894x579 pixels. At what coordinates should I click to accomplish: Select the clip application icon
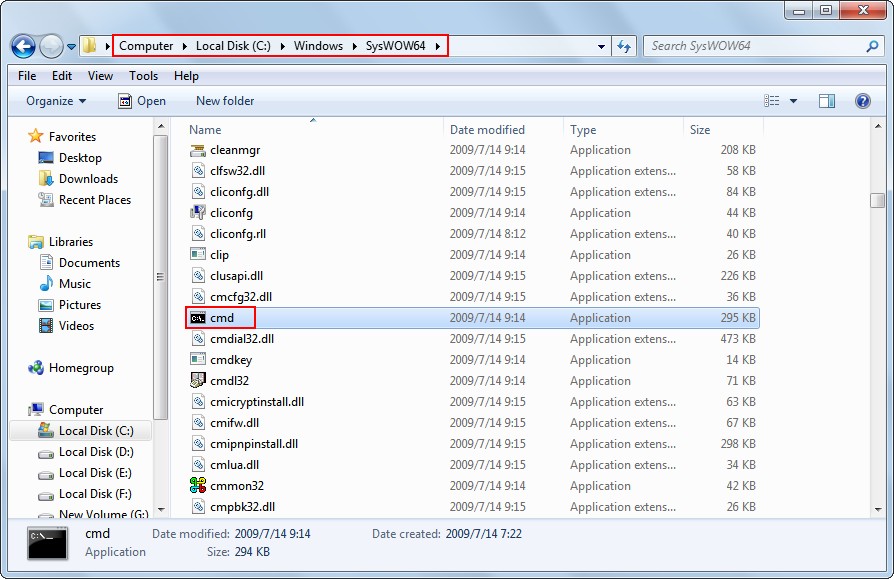(x=197, y=255)
